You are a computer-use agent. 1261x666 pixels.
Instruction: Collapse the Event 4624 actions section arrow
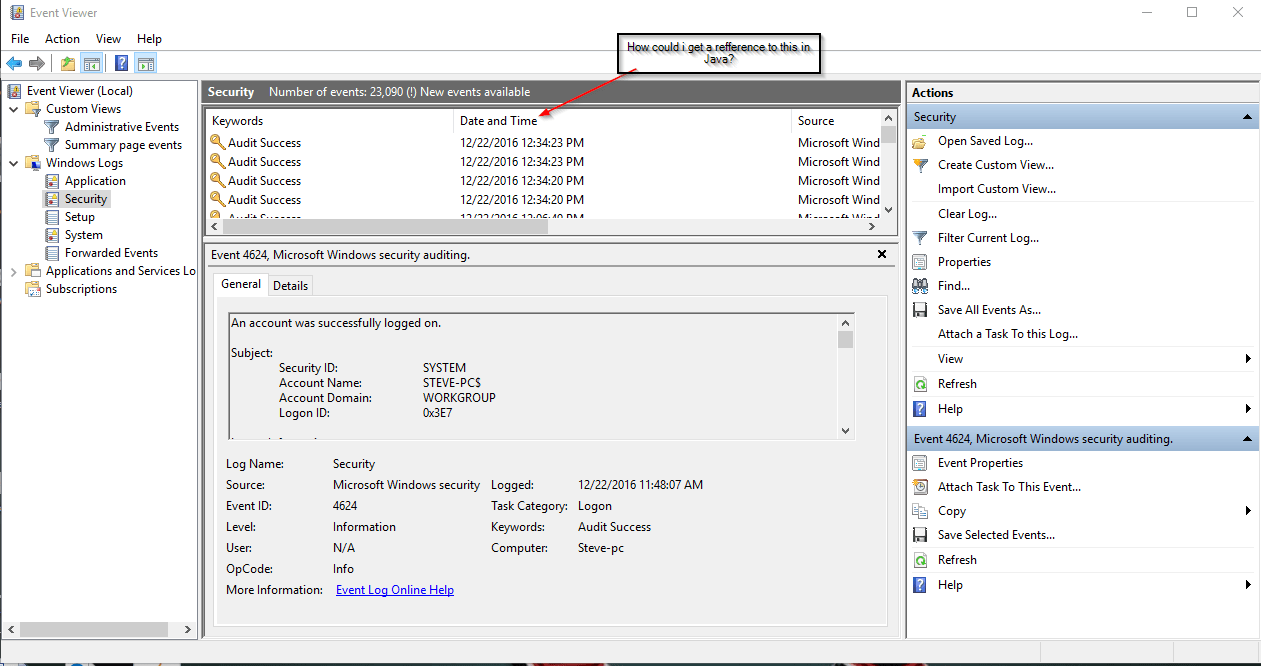(1247, 439)
